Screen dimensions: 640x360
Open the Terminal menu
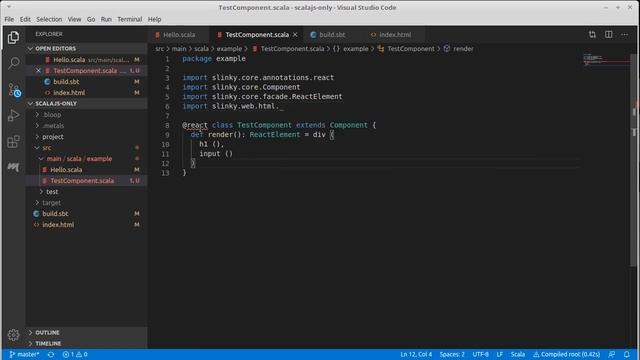[129, 19]
